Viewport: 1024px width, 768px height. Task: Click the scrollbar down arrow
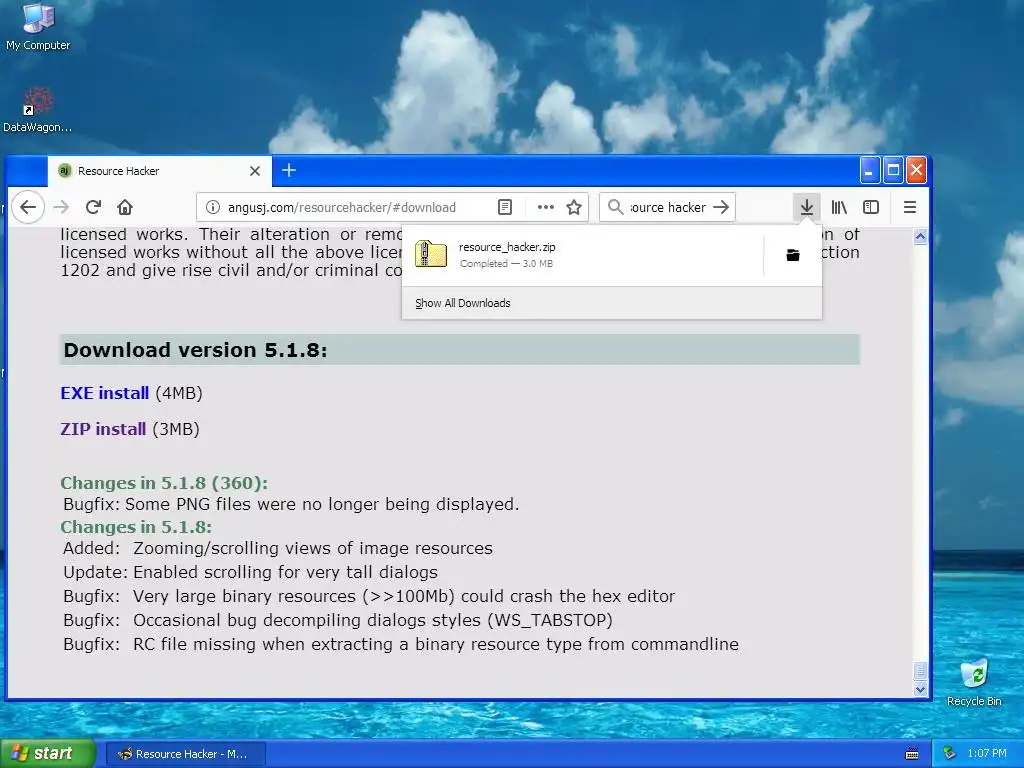[920, 689]
